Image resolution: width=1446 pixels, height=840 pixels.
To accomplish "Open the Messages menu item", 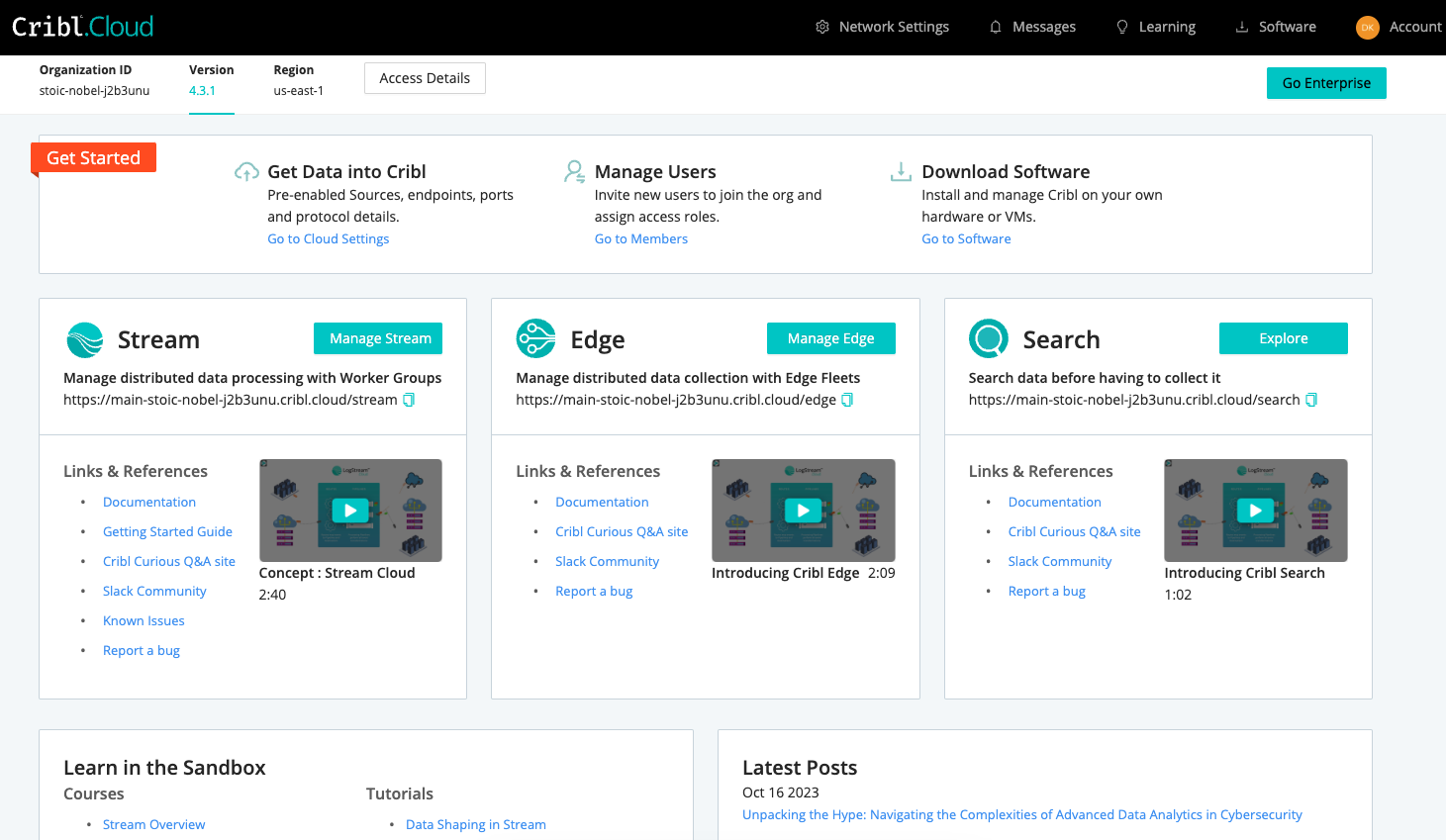I will click(x=1032, y=27).
